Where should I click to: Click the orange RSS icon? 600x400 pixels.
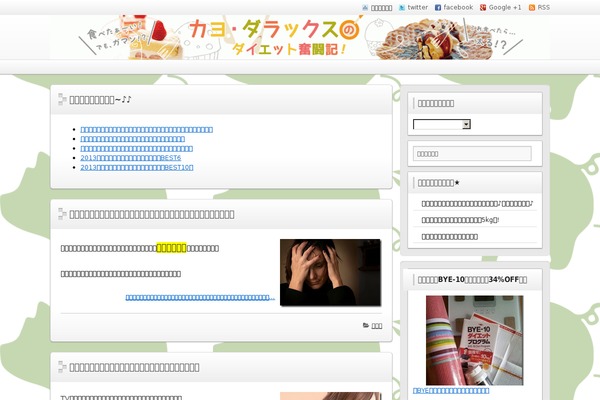[532, 8]
